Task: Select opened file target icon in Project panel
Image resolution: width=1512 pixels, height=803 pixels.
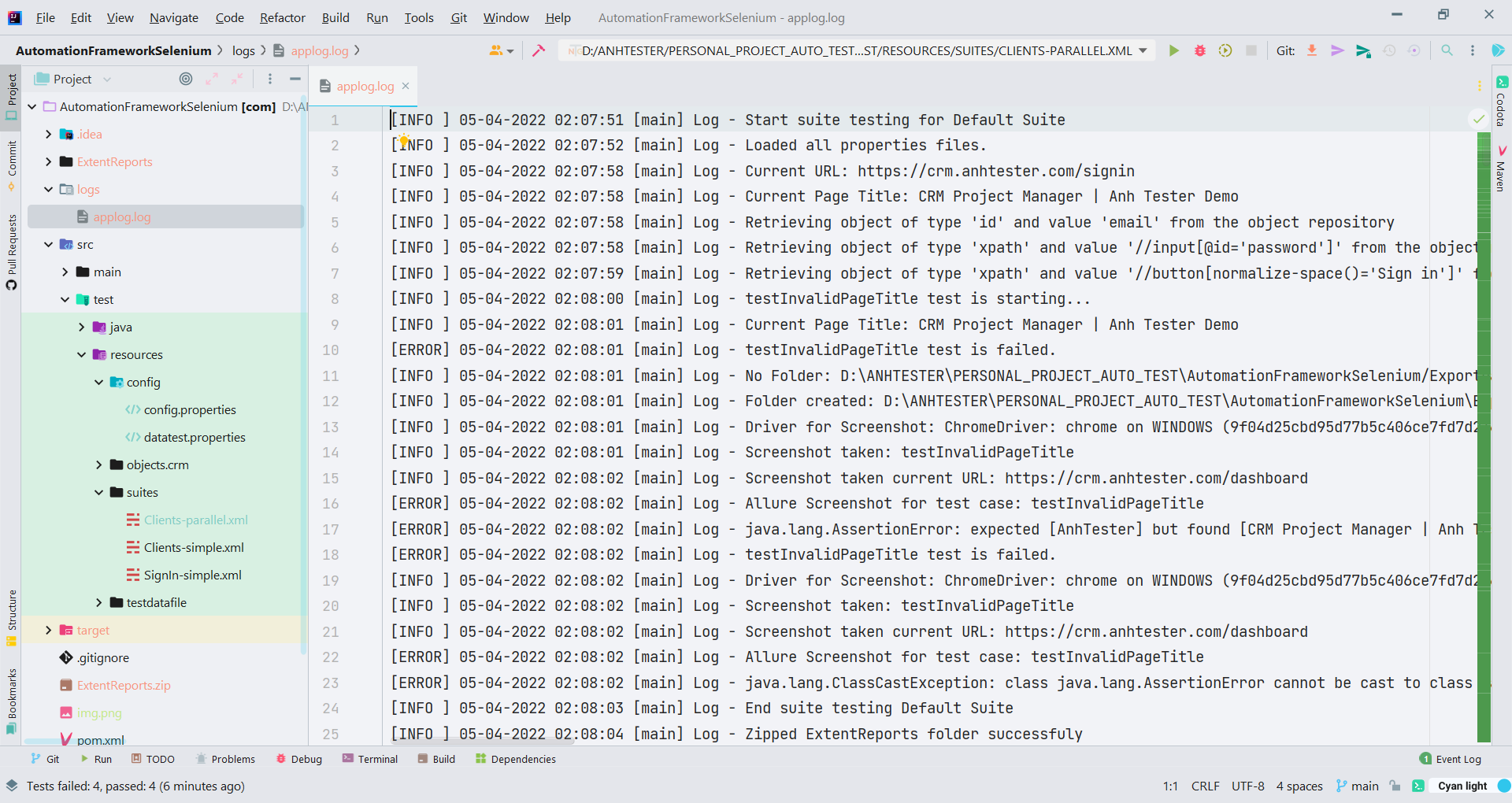Action: click(x=186, y=79)
